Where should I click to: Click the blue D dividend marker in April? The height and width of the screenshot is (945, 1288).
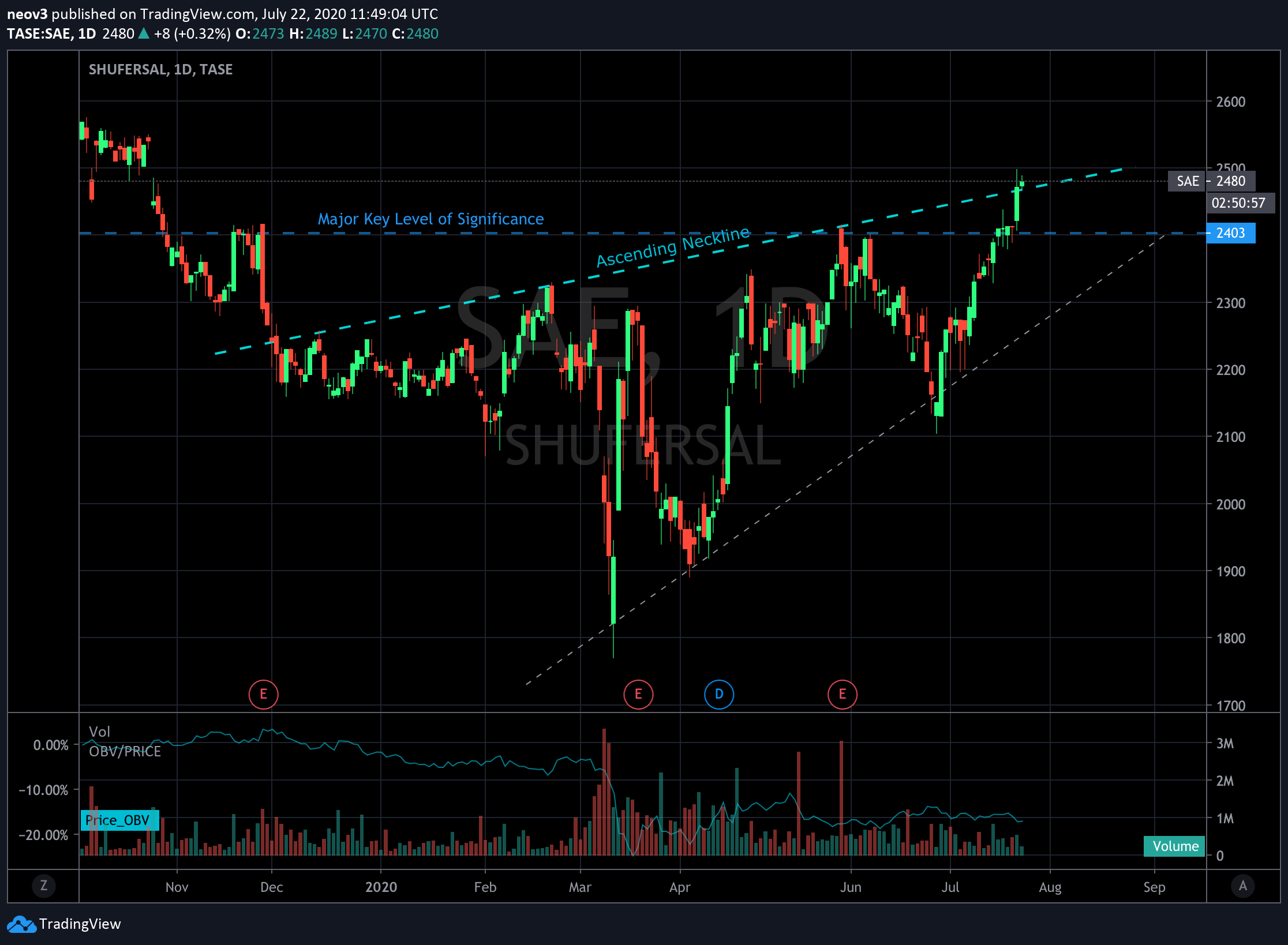pyautogui.click(x=719, y=694)
